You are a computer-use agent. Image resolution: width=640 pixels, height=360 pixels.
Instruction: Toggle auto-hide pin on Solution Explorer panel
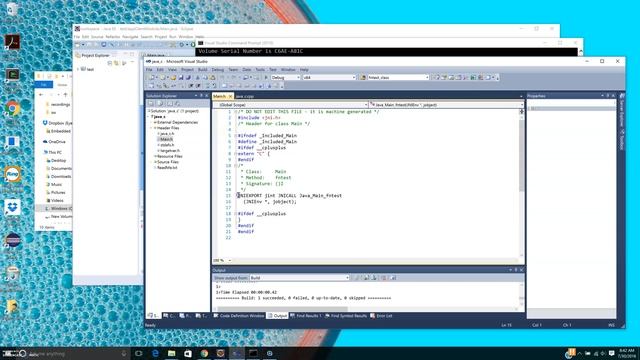point(201,96)
